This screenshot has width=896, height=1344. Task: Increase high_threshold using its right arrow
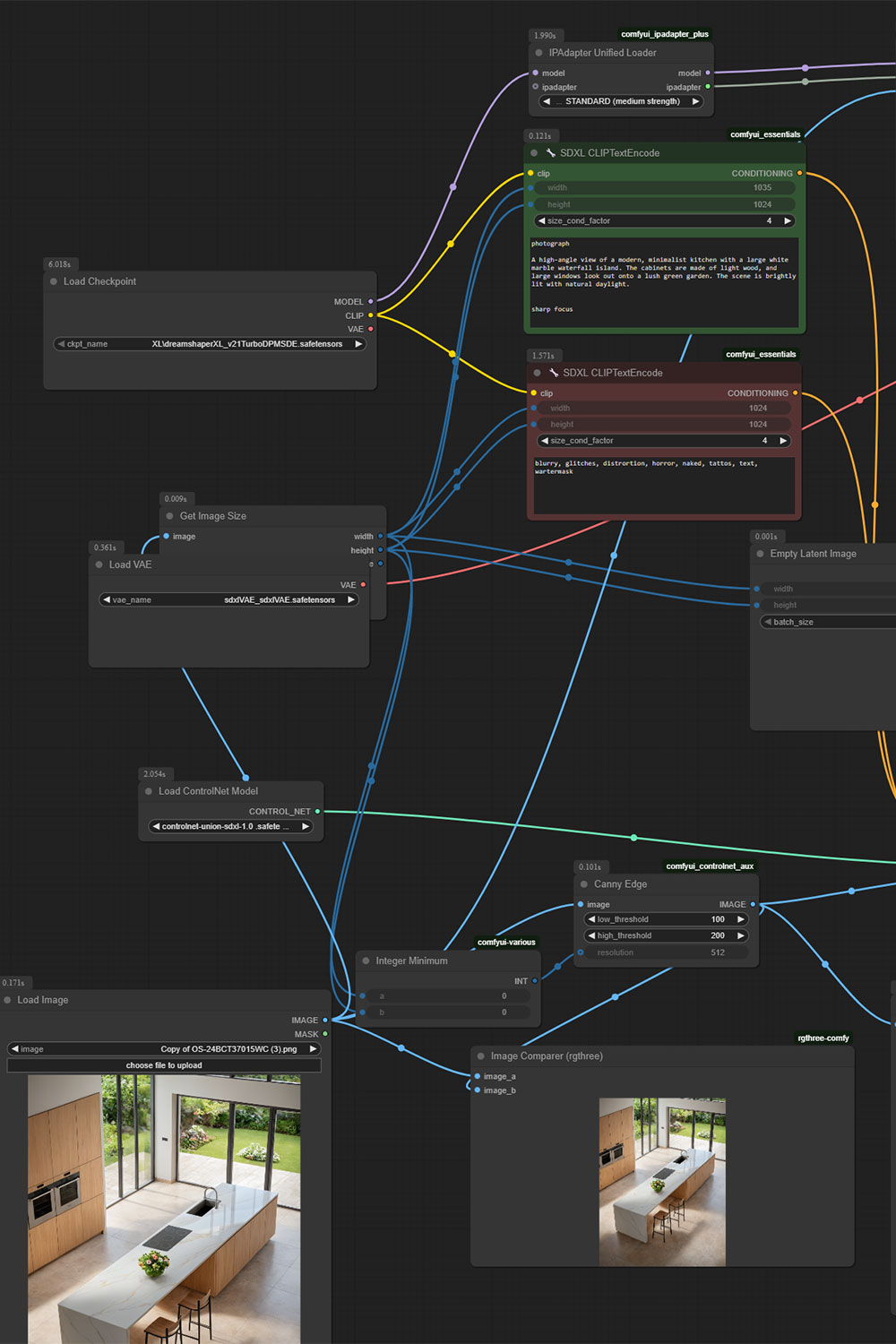(741, 936)
